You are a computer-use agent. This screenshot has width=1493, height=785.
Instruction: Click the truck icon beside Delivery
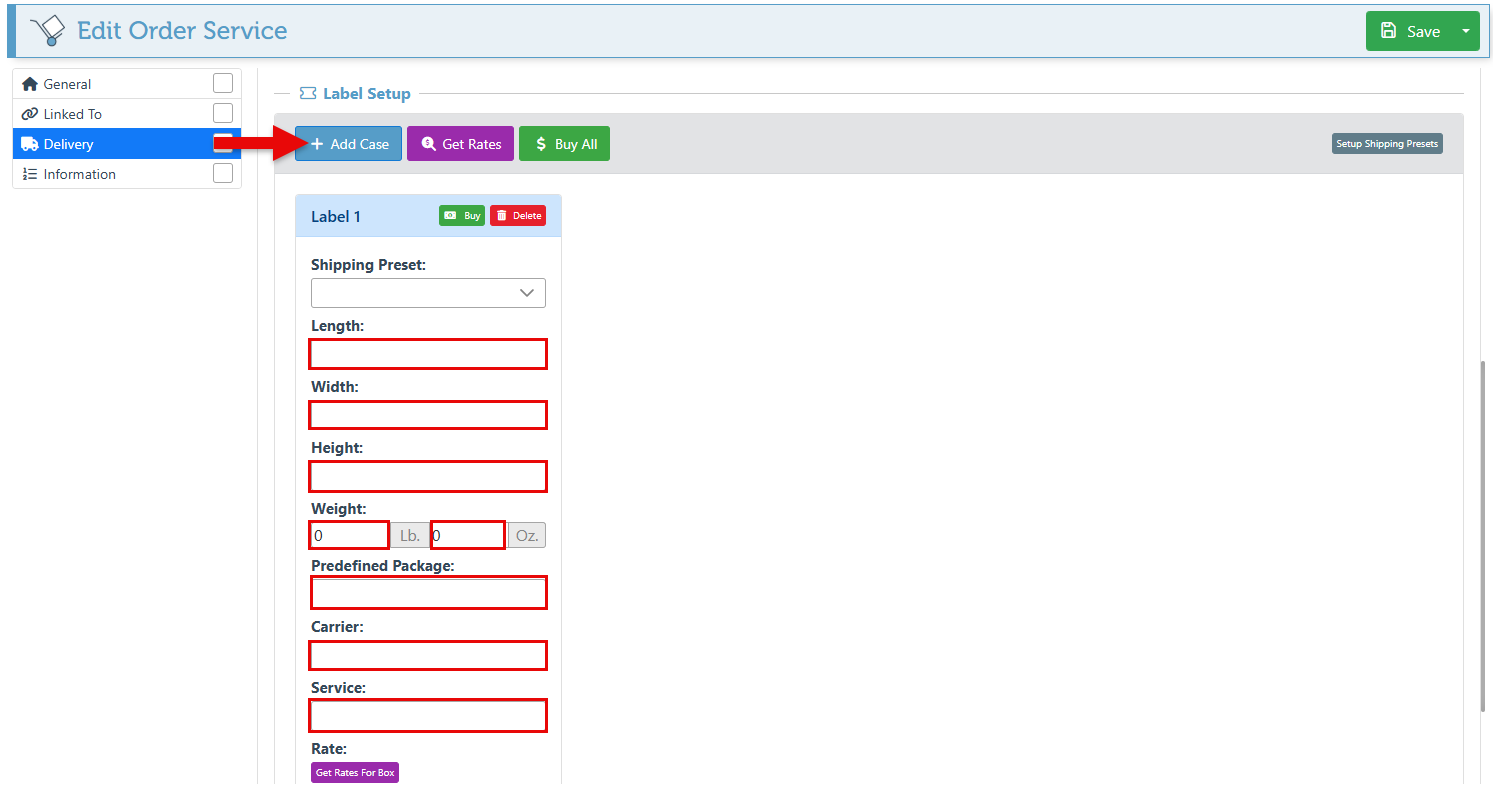pos(30,144)
